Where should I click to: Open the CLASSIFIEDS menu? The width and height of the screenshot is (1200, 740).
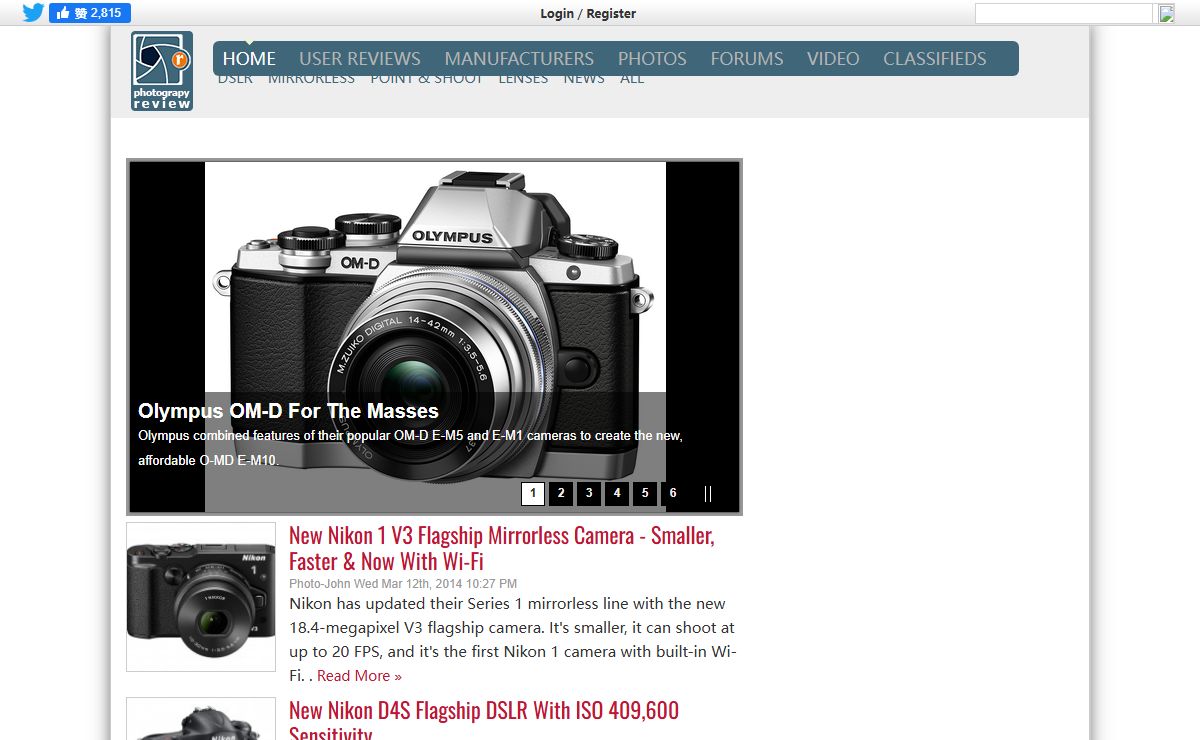[x=935, y=59]
